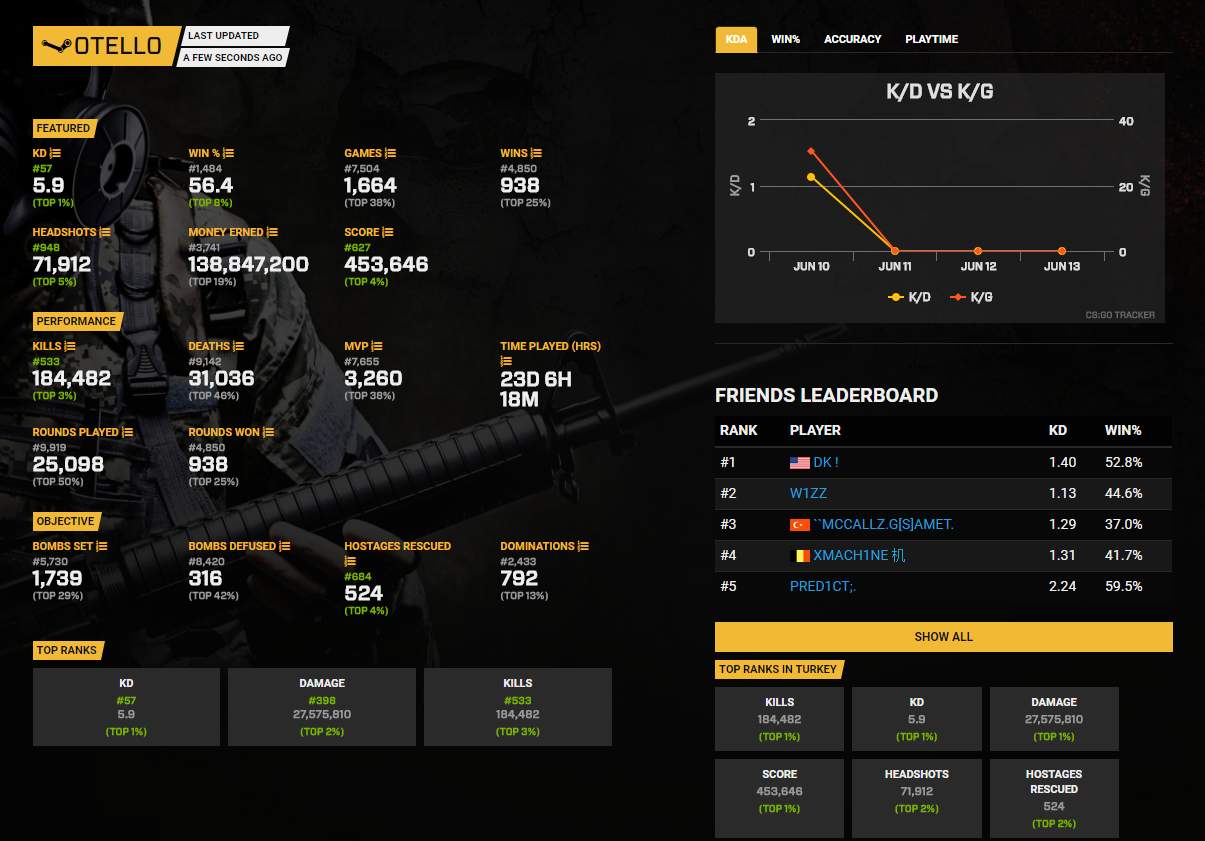
Task: Click HEADSHOTS card in Top Ranks in Turkey
Action: point(917,798)
